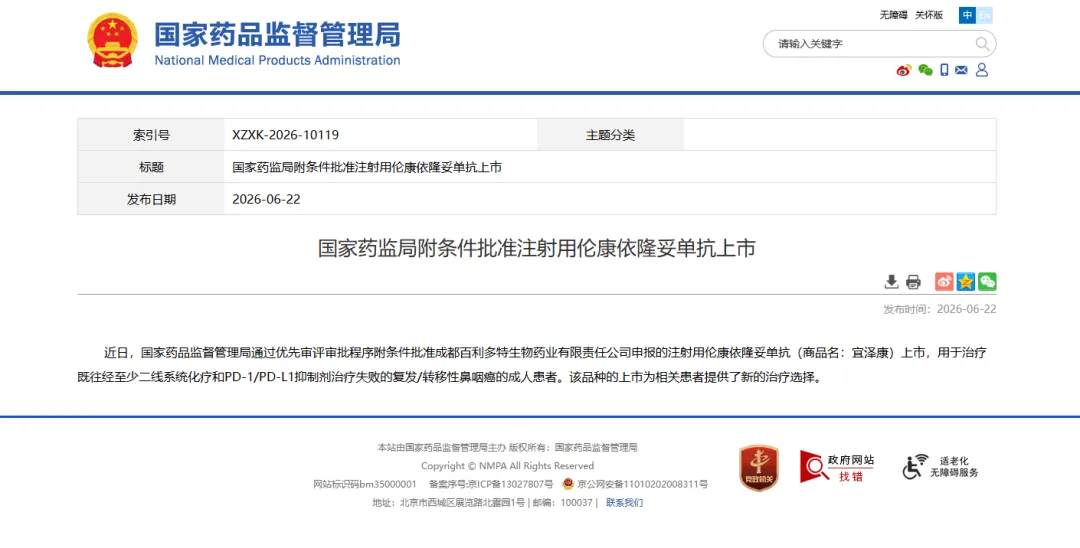Click the red government agency badge in the footer
The width and height of the screenshot is (1080, 548).
tap(759, 467)
